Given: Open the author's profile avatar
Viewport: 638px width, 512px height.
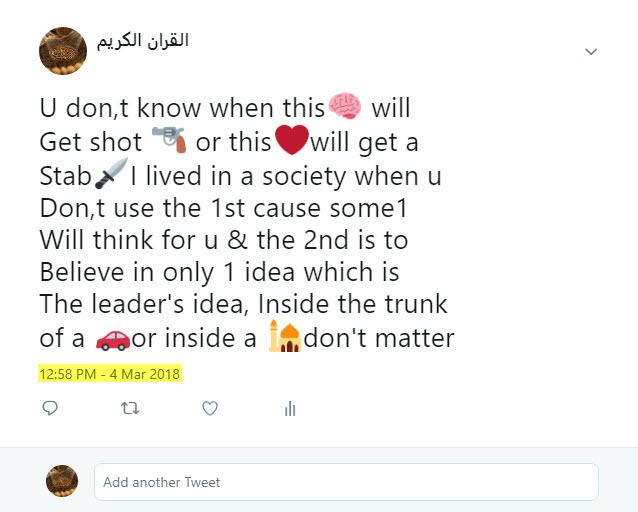Looking at the screenshot, I should [x=63, y=51].
